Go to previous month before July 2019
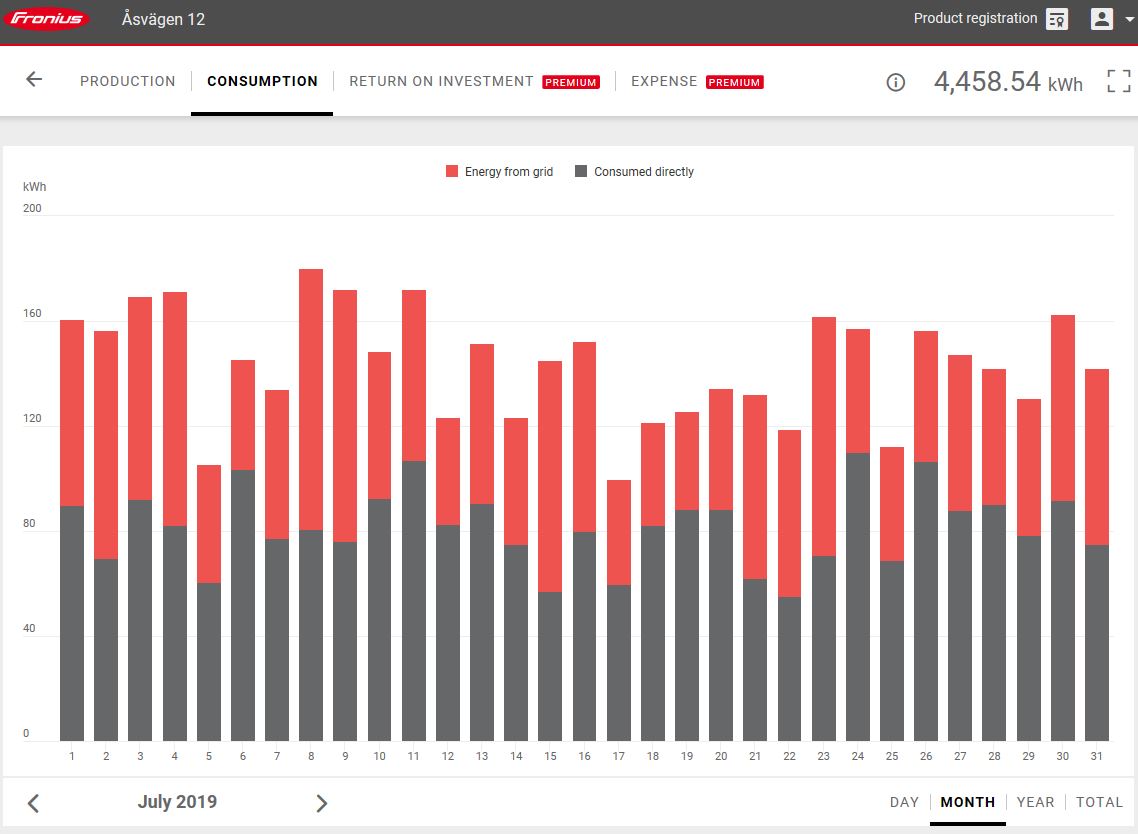This screenshot has height=834, width=1138. click(x=33, y=803)
